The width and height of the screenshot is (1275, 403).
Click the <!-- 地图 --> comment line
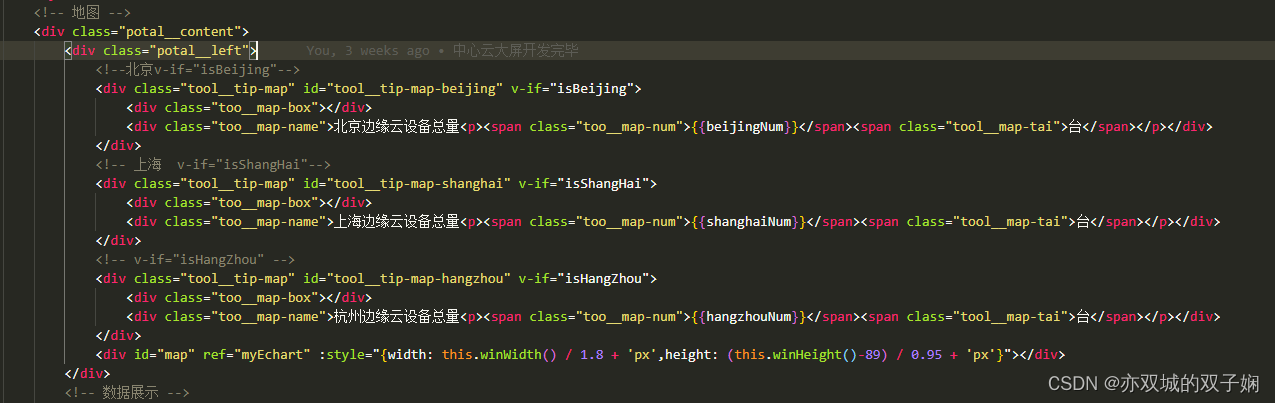click(80, 13)
